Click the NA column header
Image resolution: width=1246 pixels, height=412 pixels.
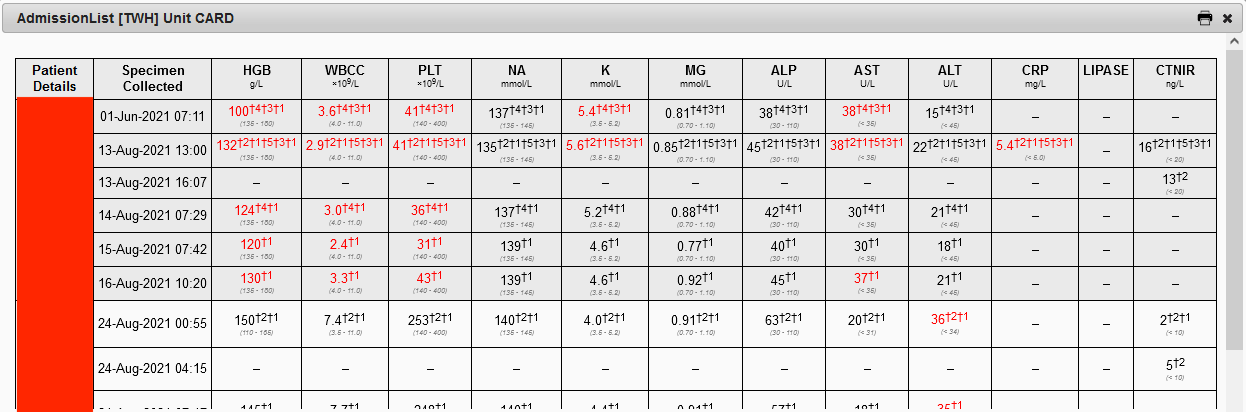(x=516, y=77)
